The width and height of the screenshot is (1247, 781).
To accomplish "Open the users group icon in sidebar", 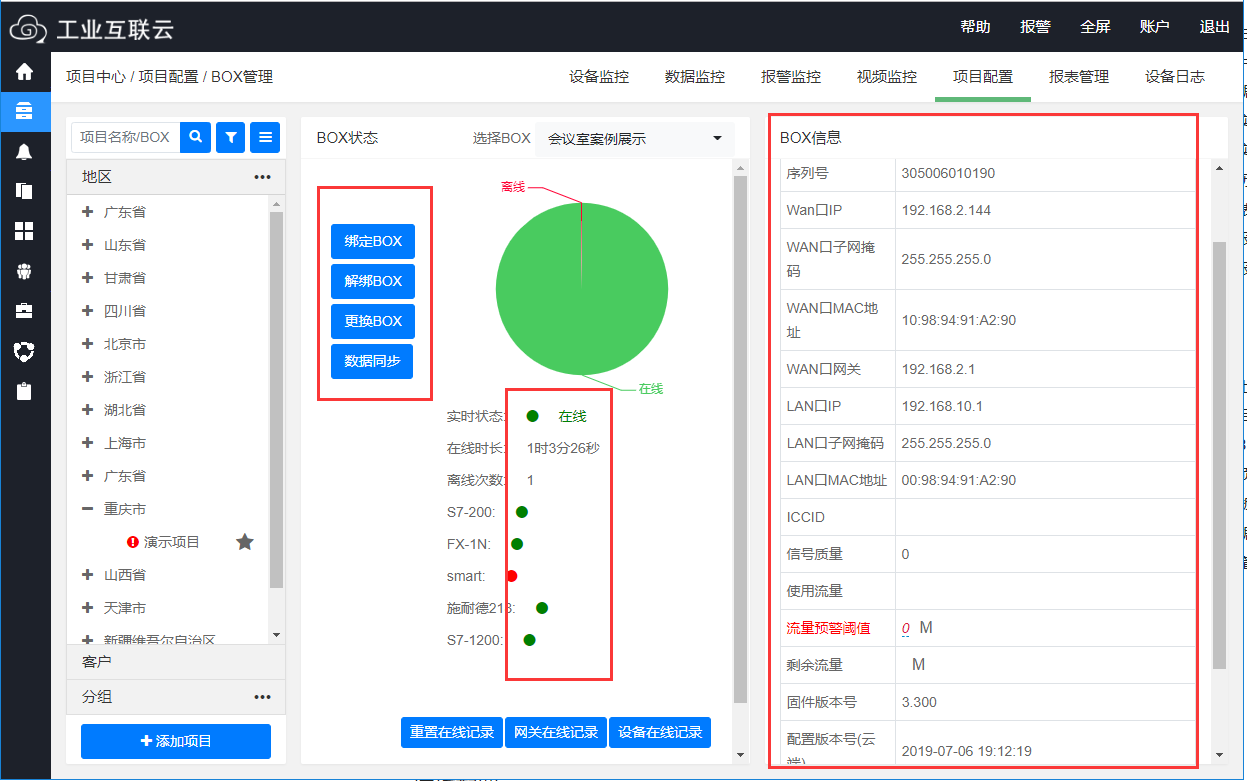I will [24, 271].
